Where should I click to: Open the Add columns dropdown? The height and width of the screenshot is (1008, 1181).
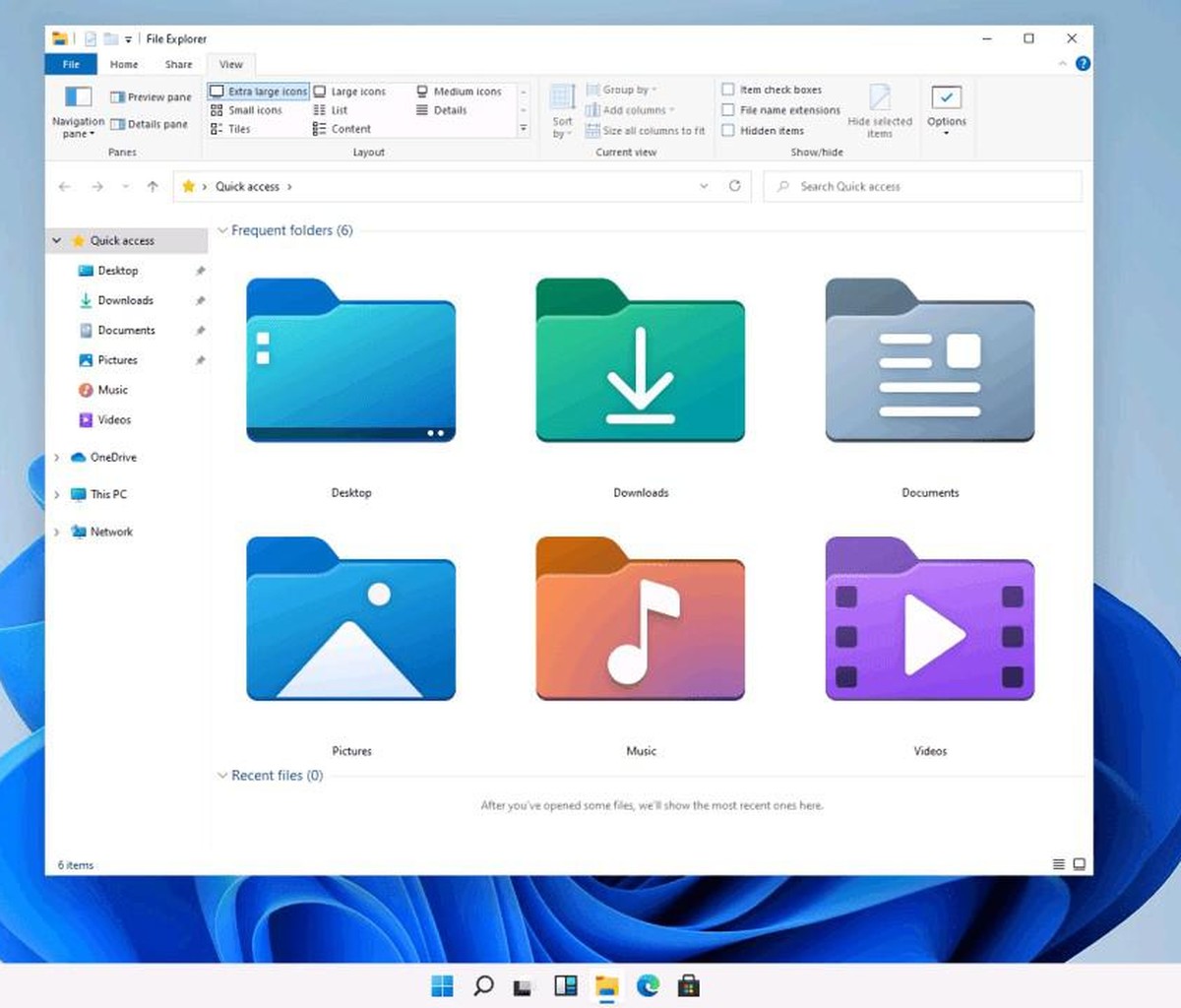coord(630,110)
